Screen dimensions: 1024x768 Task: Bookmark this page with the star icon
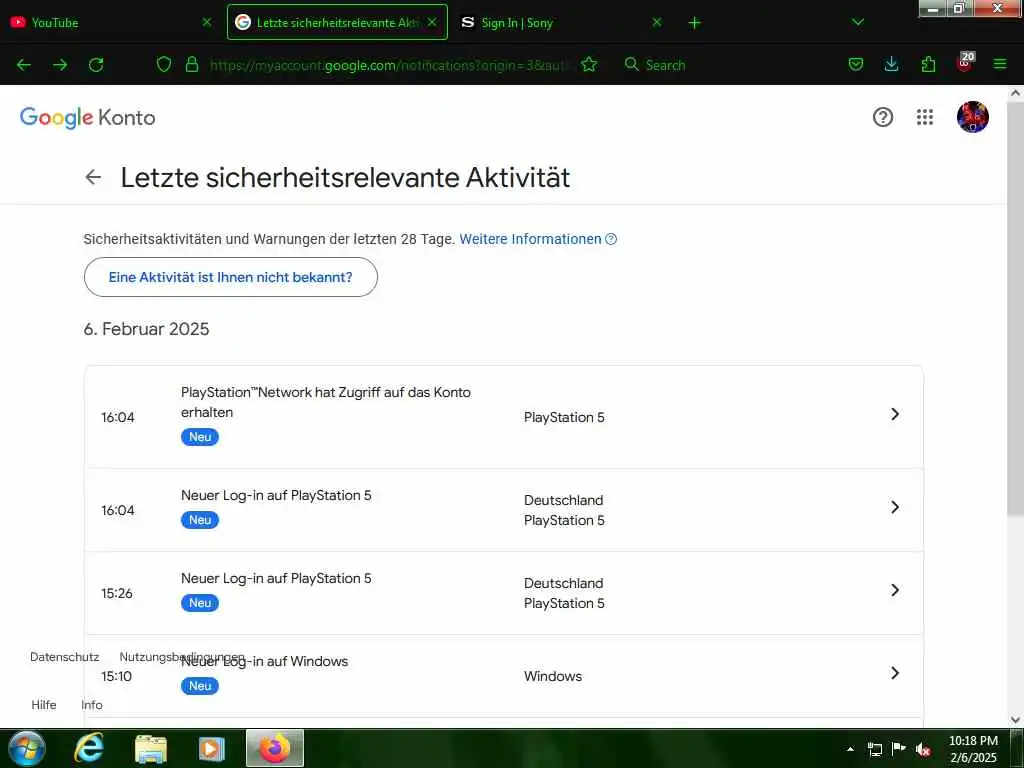[589, 64]
